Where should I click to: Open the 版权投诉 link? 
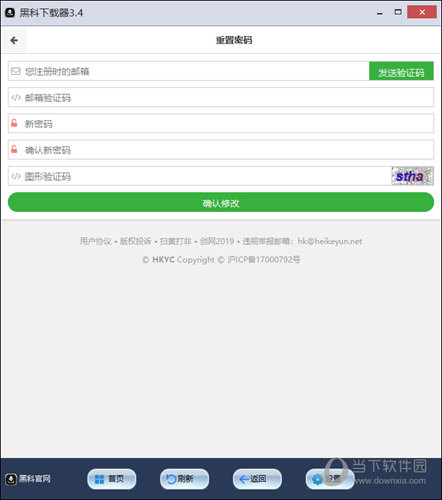click(136, 241)
